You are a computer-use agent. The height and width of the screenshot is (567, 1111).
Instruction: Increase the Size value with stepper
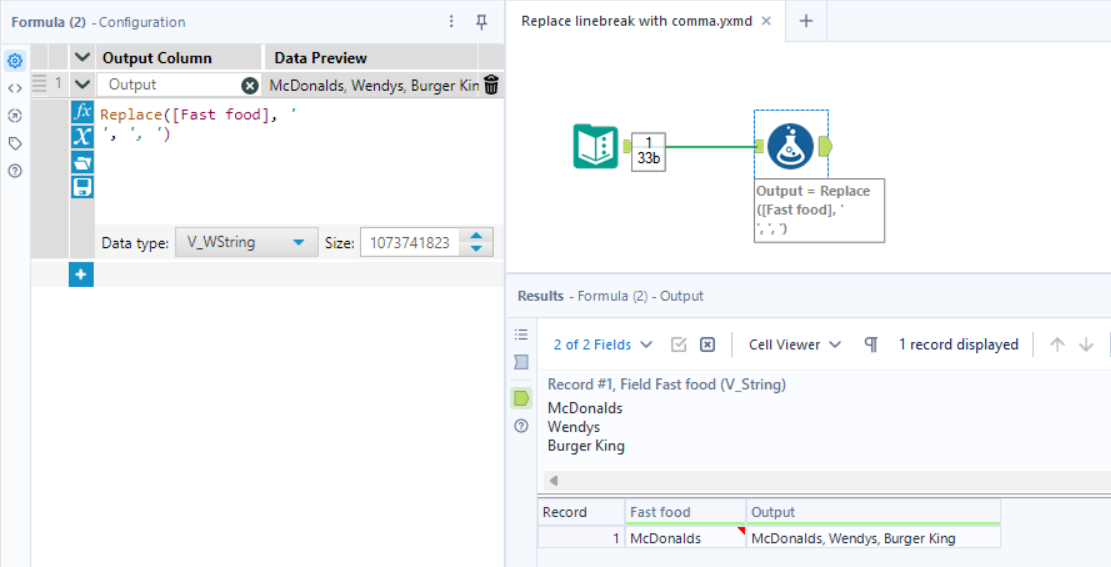pos(476,236)
